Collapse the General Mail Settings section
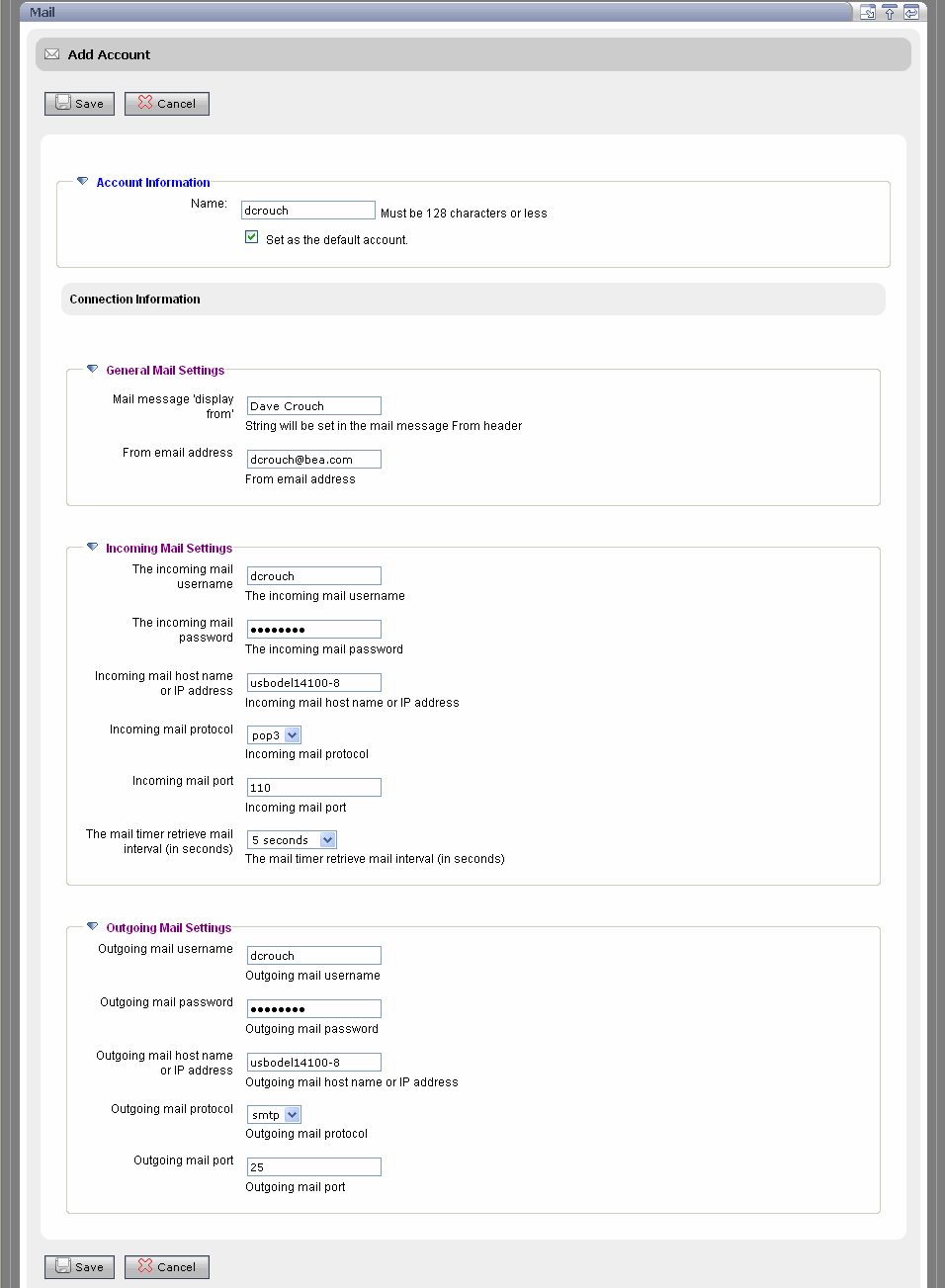 click(x=92, y=368)
